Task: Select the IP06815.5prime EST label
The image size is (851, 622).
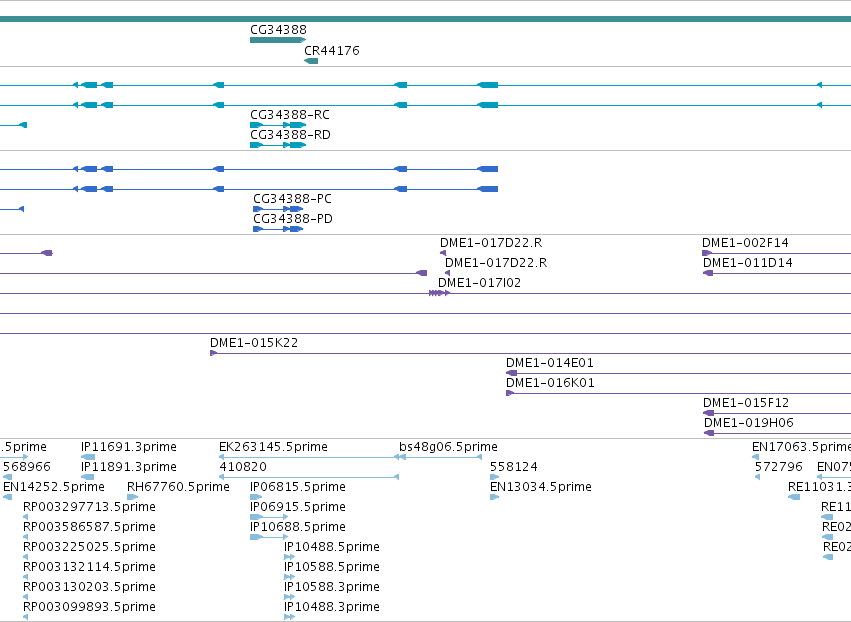Action: point(297,487)
